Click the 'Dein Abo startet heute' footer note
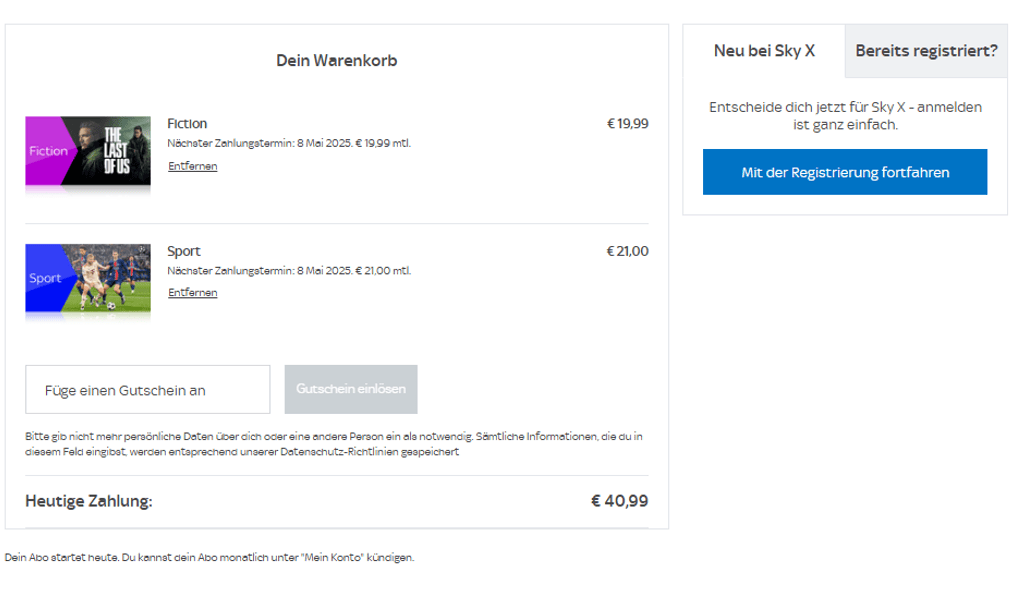The image size is (1019, 596). pos(209,557)
